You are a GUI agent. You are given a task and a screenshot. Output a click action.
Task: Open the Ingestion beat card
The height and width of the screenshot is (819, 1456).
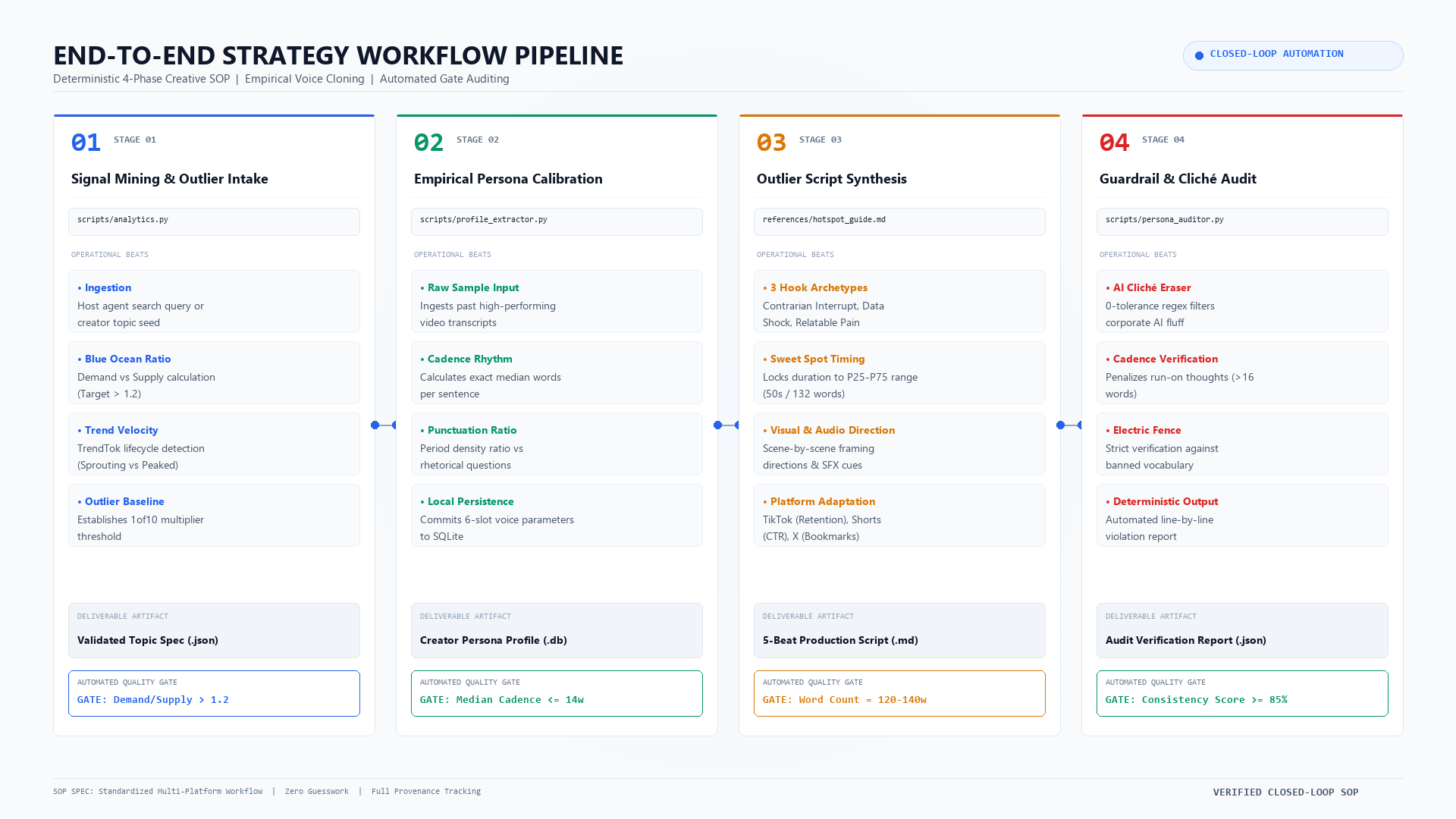(214, 302)
